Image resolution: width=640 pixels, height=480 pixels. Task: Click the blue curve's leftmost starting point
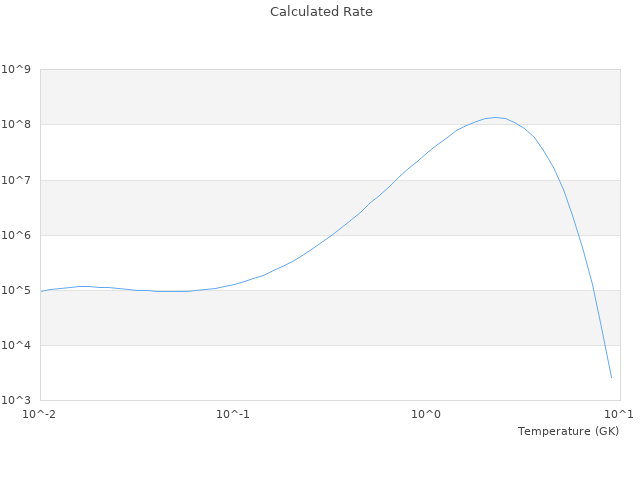coord(41,291)
